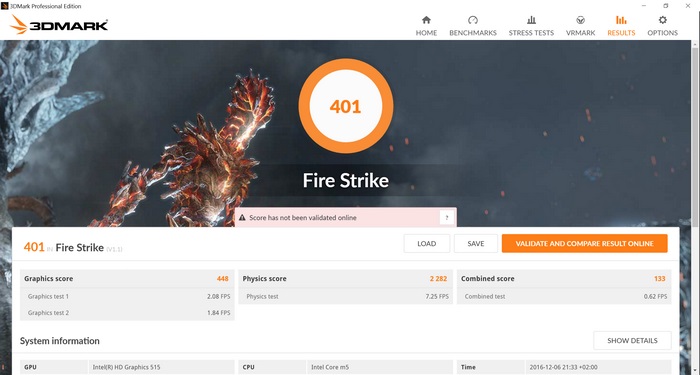Image resolution: width=700 pixels, height=375 pixels.
Task: Show system information details
Action: (x=632, y=341)
